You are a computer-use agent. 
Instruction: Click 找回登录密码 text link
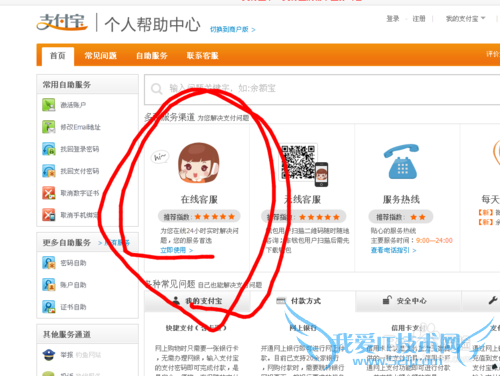(x=80, y=149)
